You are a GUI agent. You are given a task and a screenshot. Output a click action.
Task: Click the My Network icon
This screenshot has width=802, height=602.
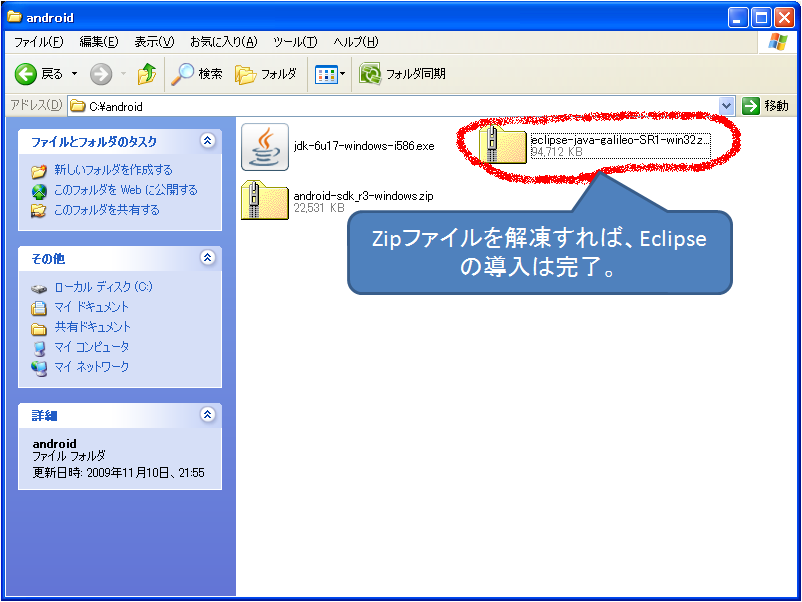(39, 368)
